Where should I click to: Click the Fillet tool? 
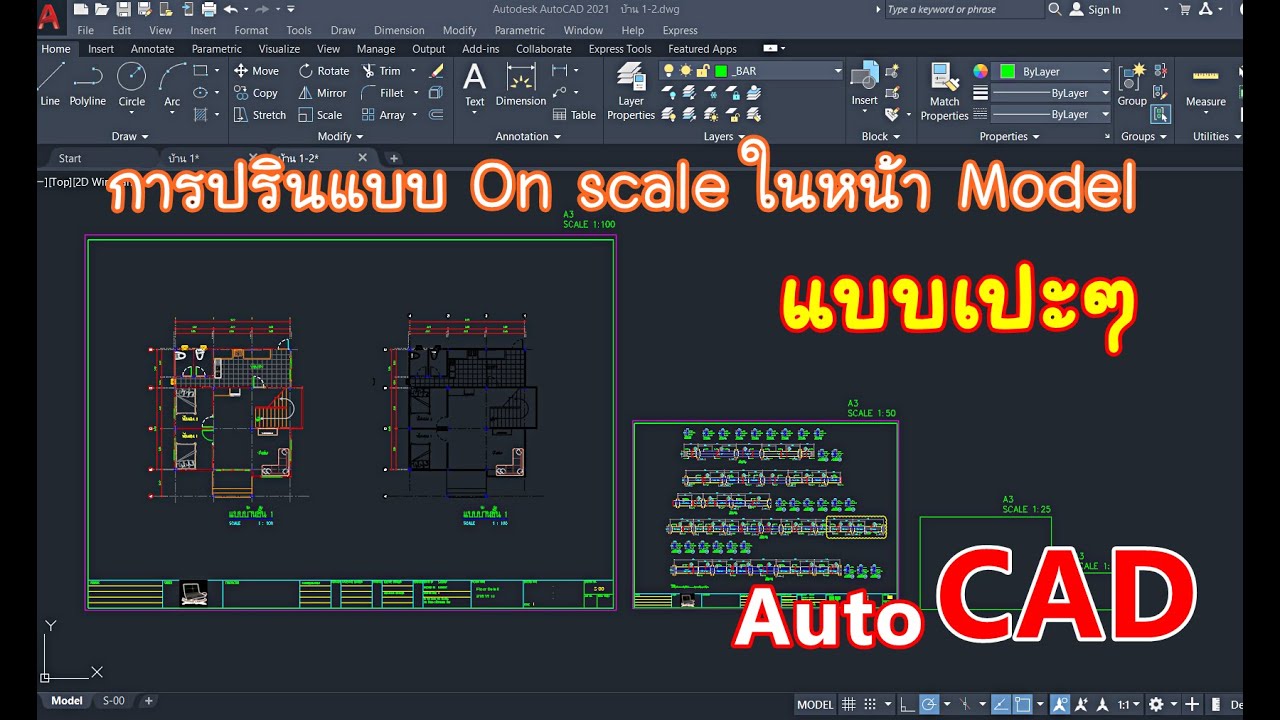383,93
